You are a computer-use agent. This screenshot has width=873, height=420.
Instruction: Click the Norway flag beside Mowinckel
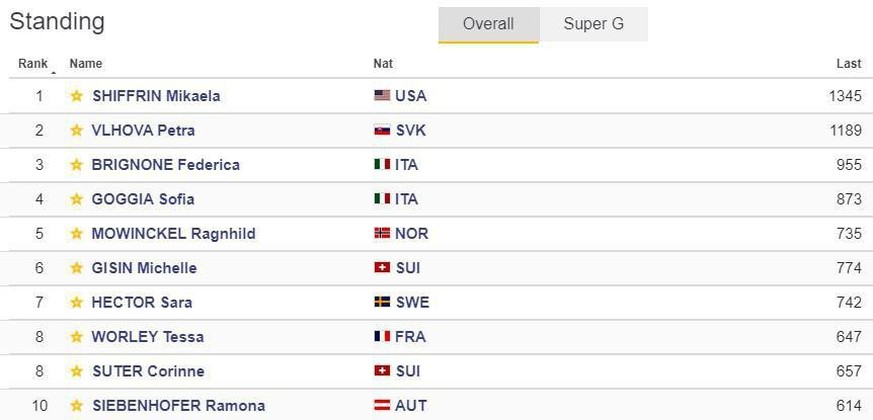coord(382,233)
